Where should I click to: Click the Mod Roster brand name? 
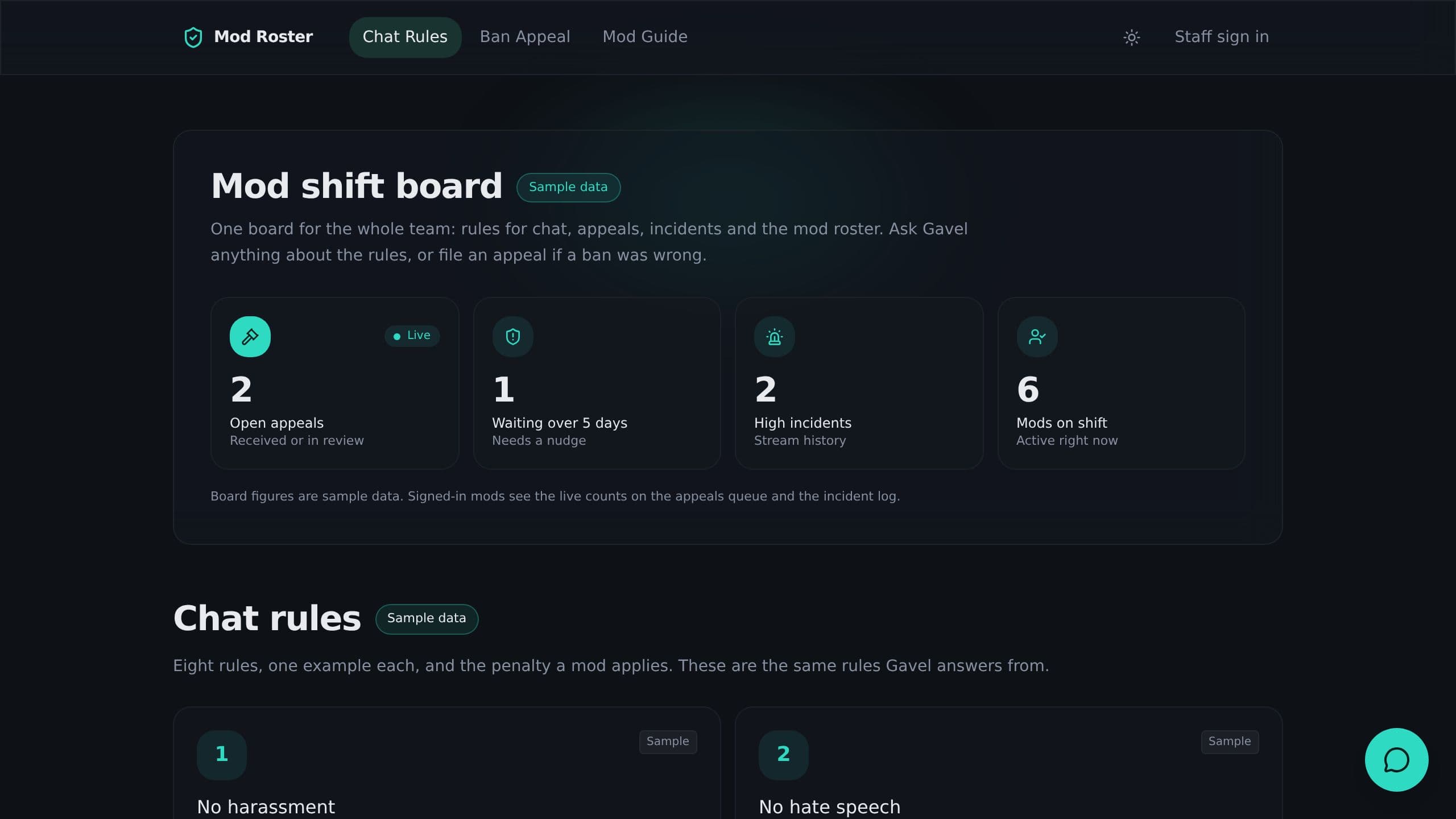pos(263,37)
